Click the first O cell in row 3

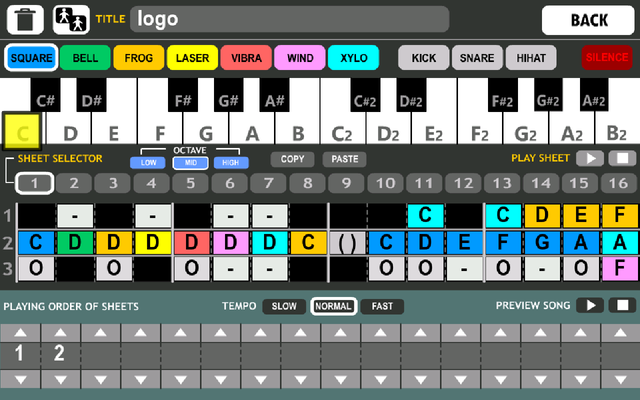[36, 269]
